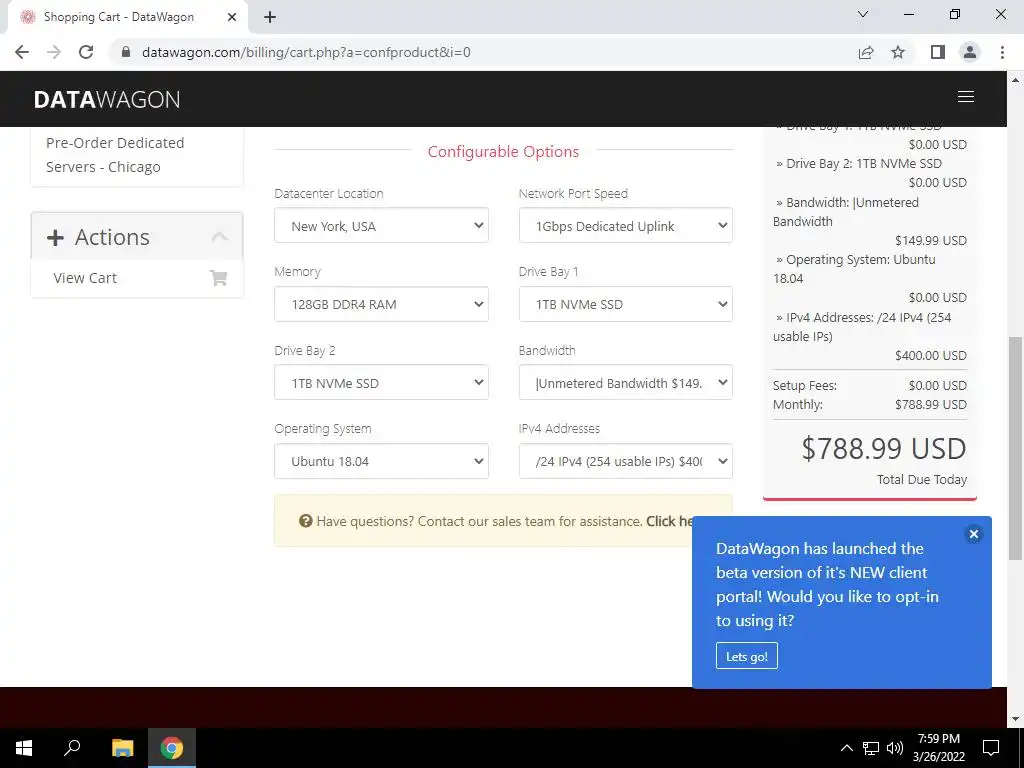Viewport: 1024px width, 768px height.
Task: Open Drive Bay 1 dropdown
Action: pos(626,304)
